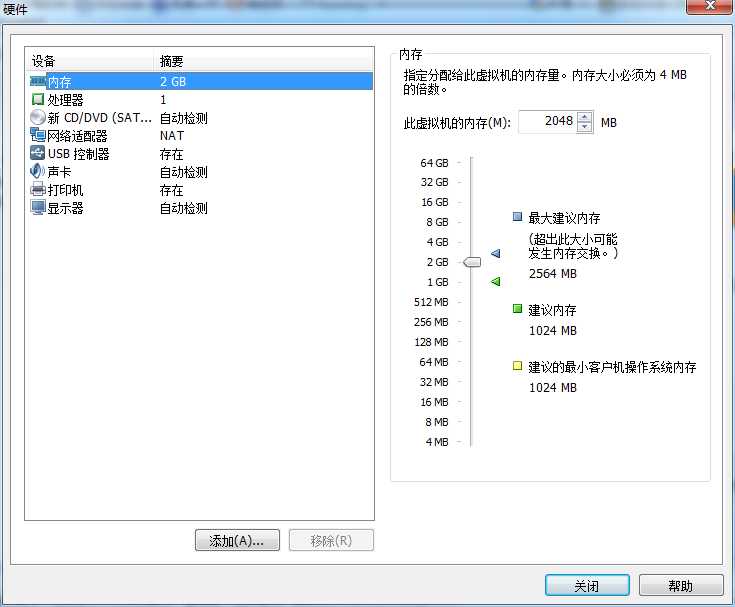Click the 设备 column header
Screen dimensions: 735x607
click(x=90, y=61)
